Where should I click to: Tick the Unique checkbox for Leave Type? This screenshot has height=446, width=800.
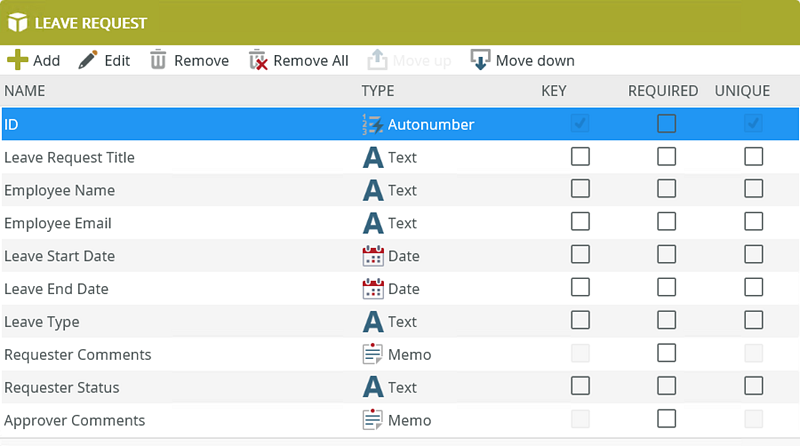[x=753, y=321]
